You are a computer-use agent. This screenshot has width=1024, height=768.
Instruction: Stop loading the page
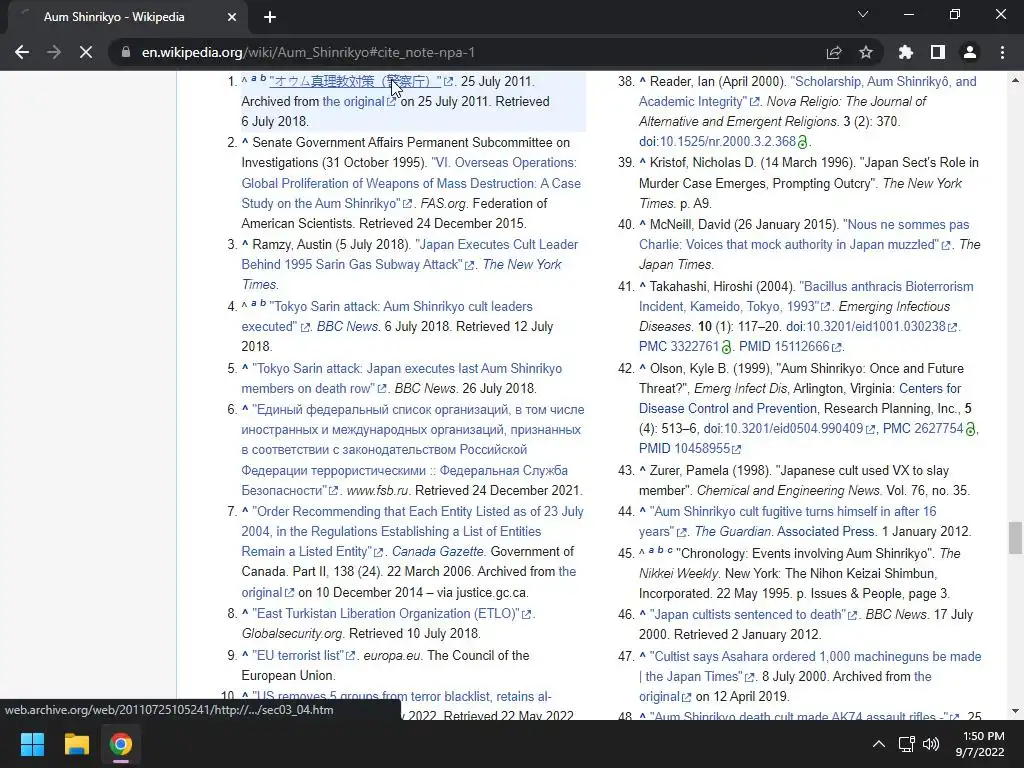(x=86, y=52)
